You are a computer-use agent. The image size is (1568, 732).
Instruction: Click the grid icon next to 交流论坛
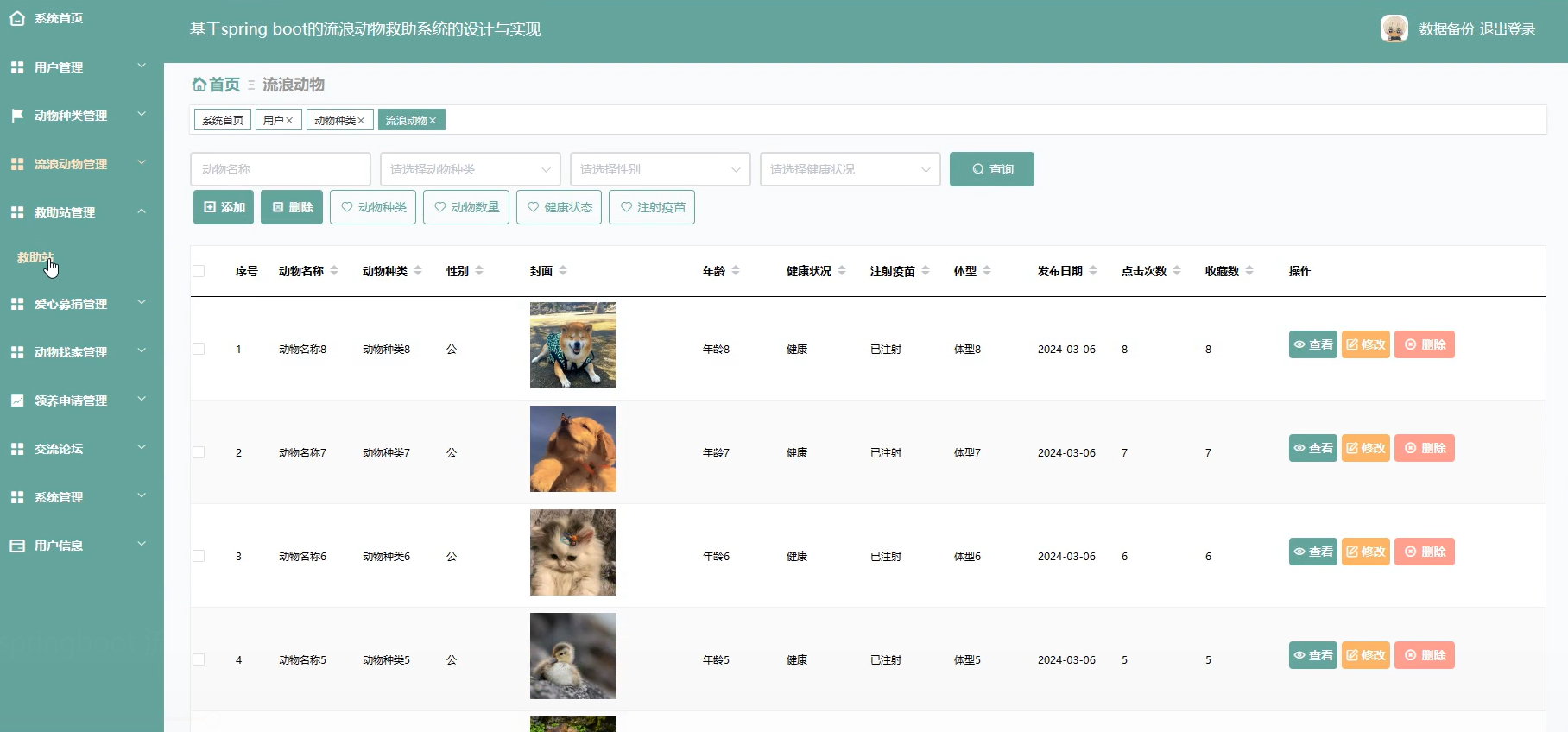pyautogui.click(x=17, y=448)
